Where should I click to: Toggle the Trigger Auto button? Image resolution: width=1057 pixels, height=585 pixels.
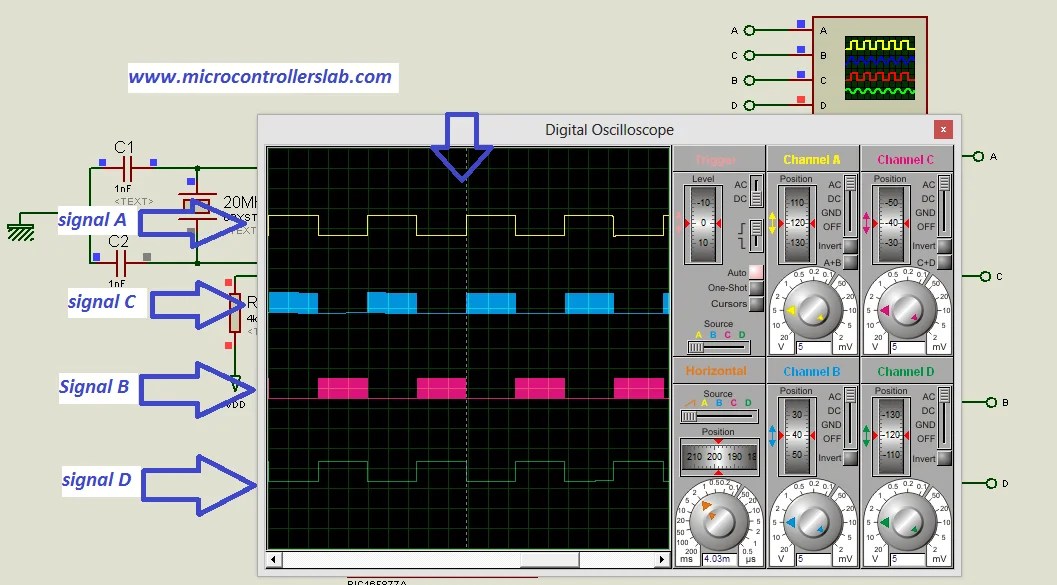click(x=756, y=272)
